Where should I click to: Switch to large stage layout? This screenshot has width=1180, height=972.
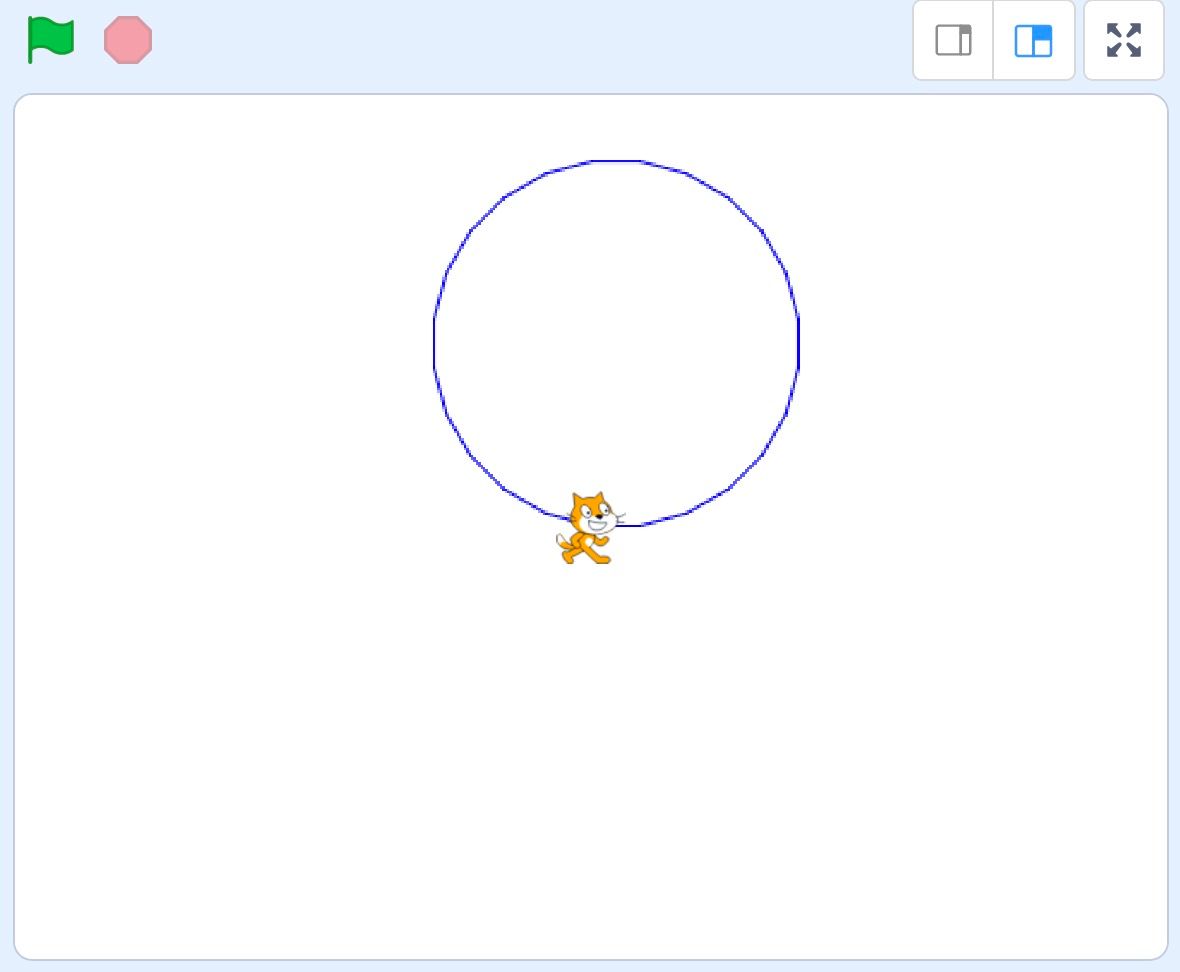(1033, 41)
